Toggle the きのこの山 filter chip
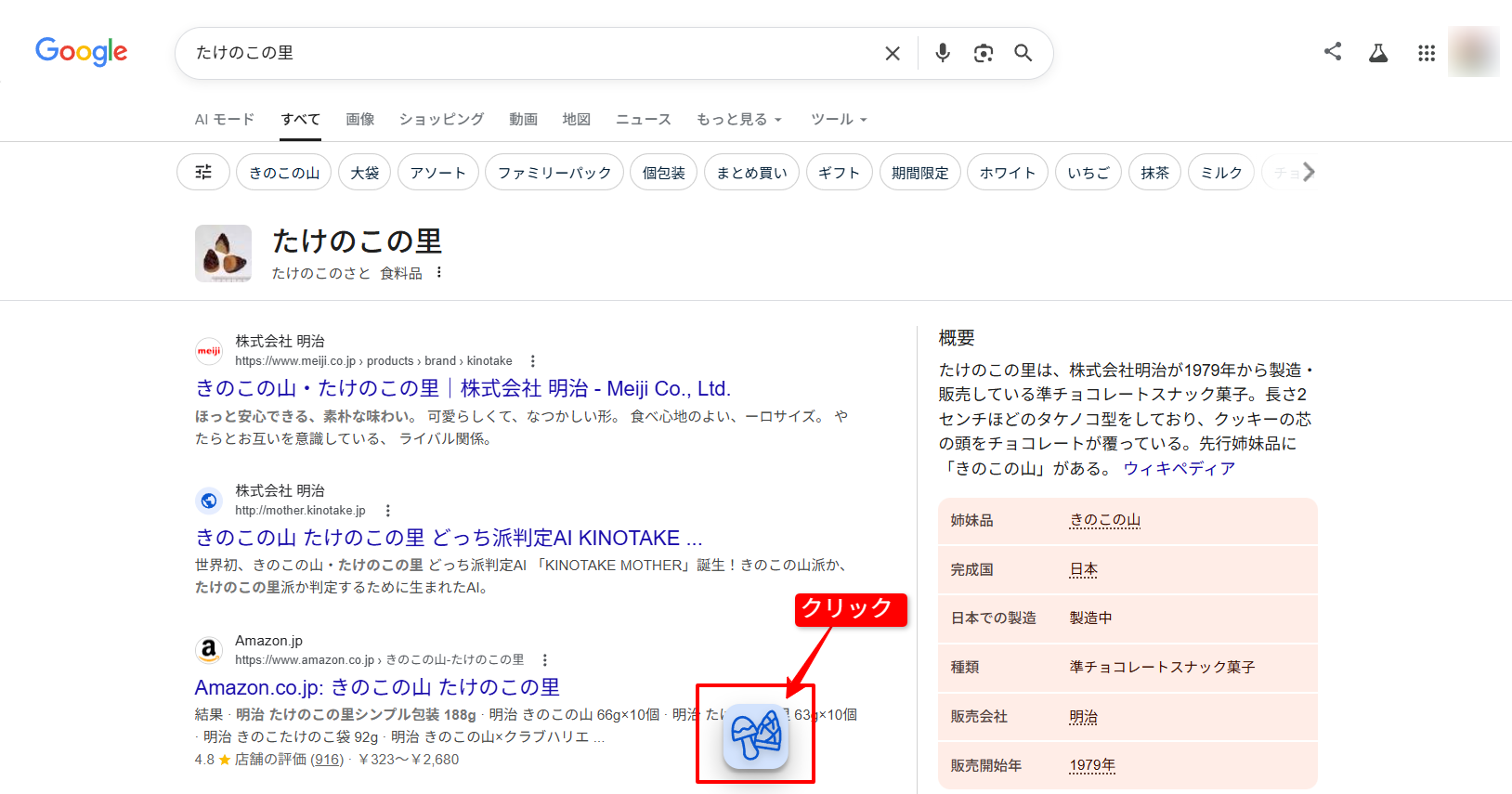The image size is (1512, 794). [283, 173]
